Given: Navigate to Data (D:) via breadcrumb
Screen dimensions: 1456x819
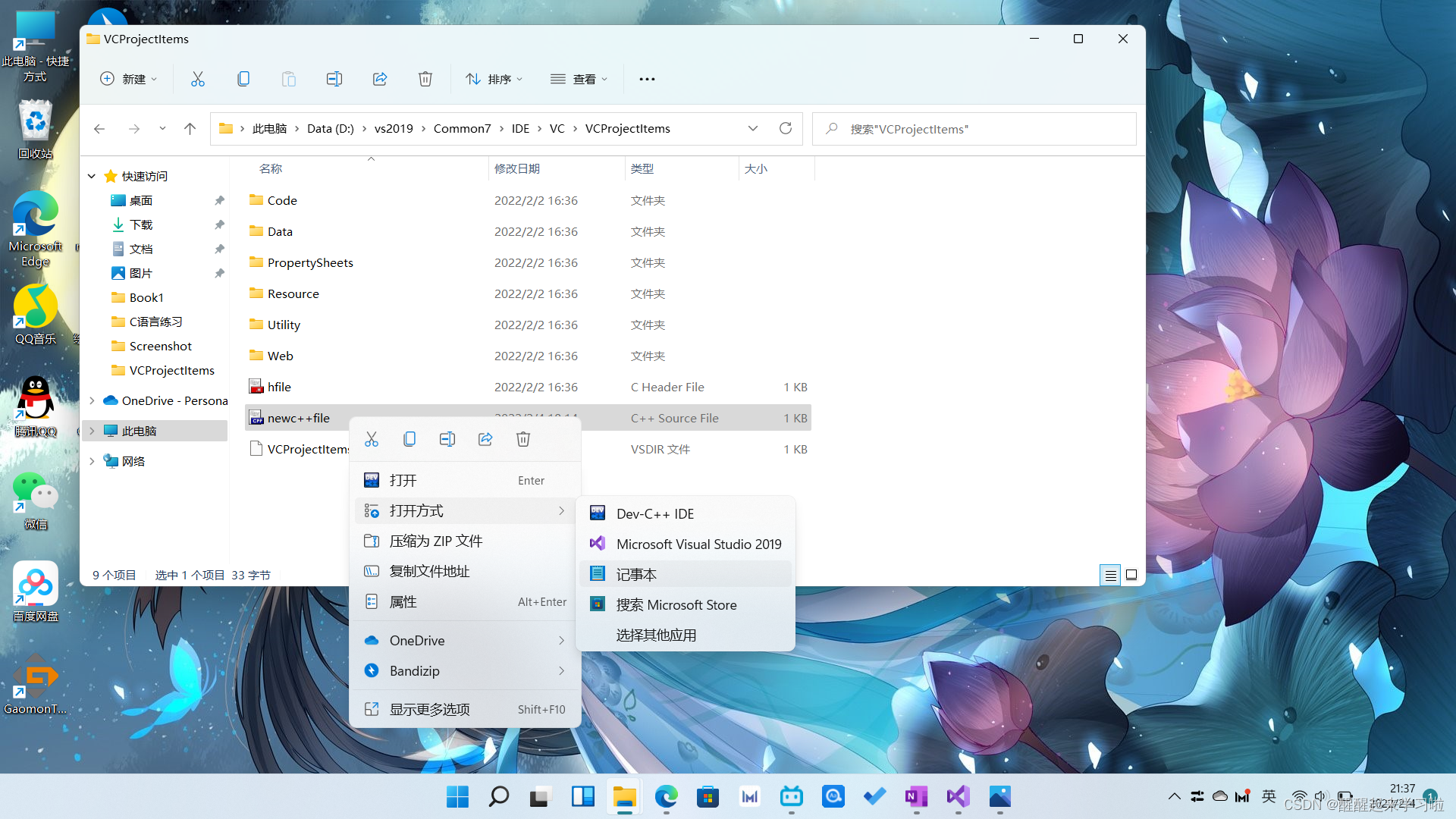Looking at the screenshot, I should tap(330, 128).
